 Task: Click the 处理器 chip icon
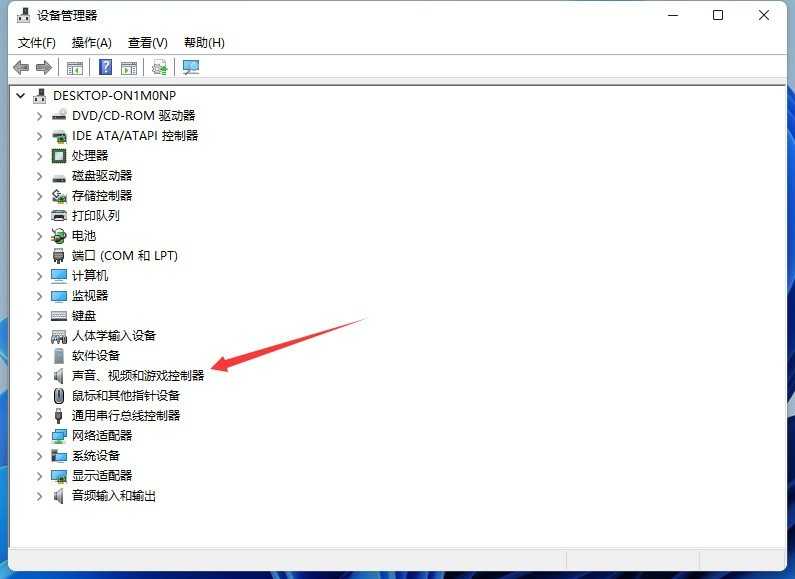pyautogui.click(x=59, y=156)
